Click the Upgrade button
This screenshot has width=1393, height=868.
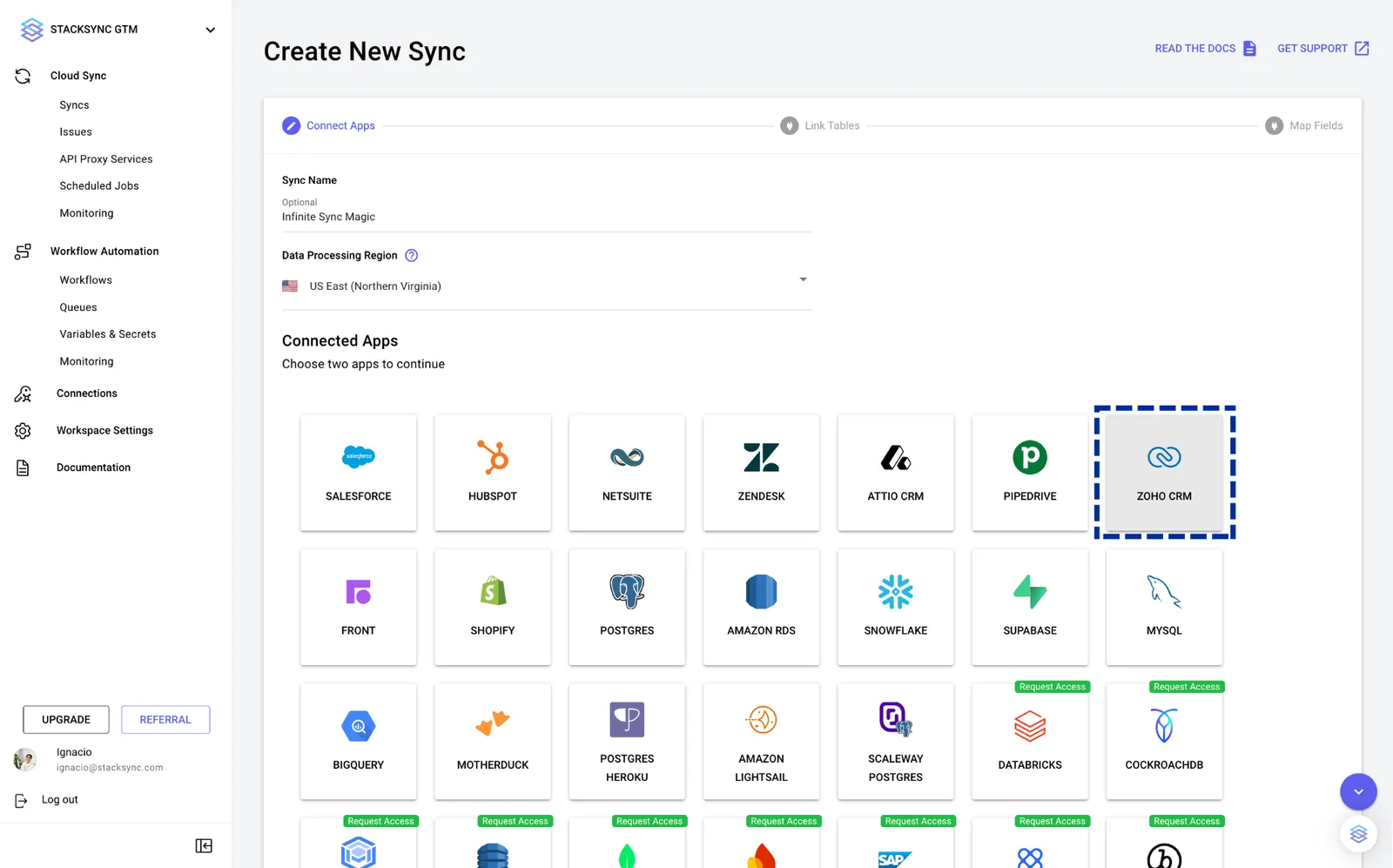66,719
